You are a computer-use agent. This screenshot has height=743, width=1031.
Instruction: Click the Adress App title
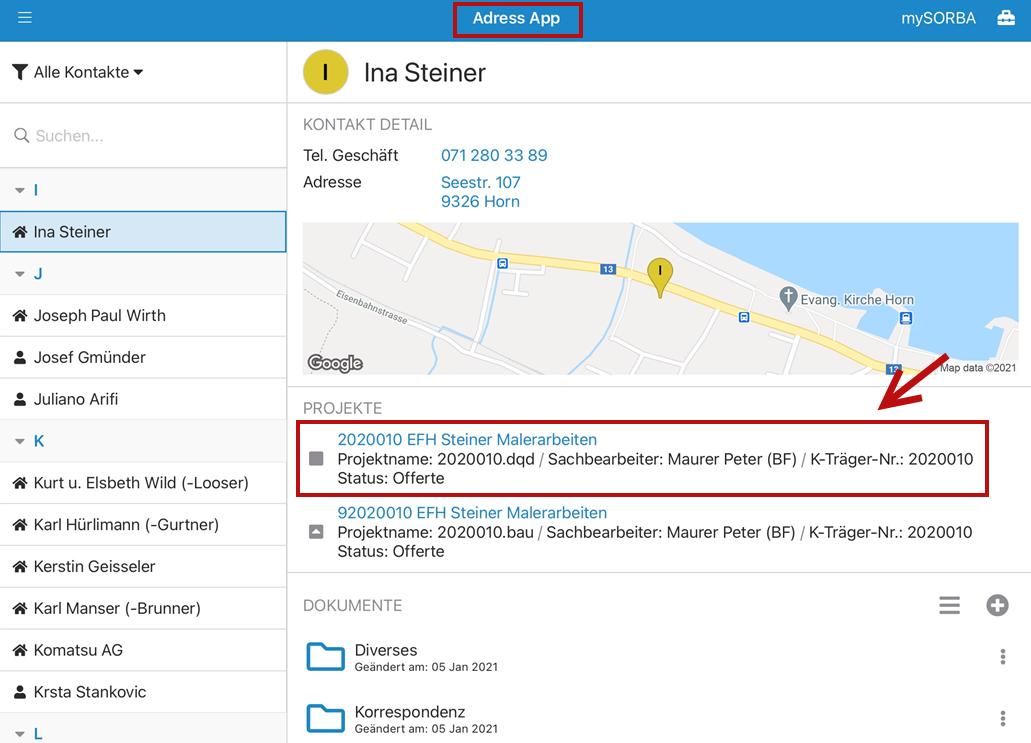coord(516,18)
